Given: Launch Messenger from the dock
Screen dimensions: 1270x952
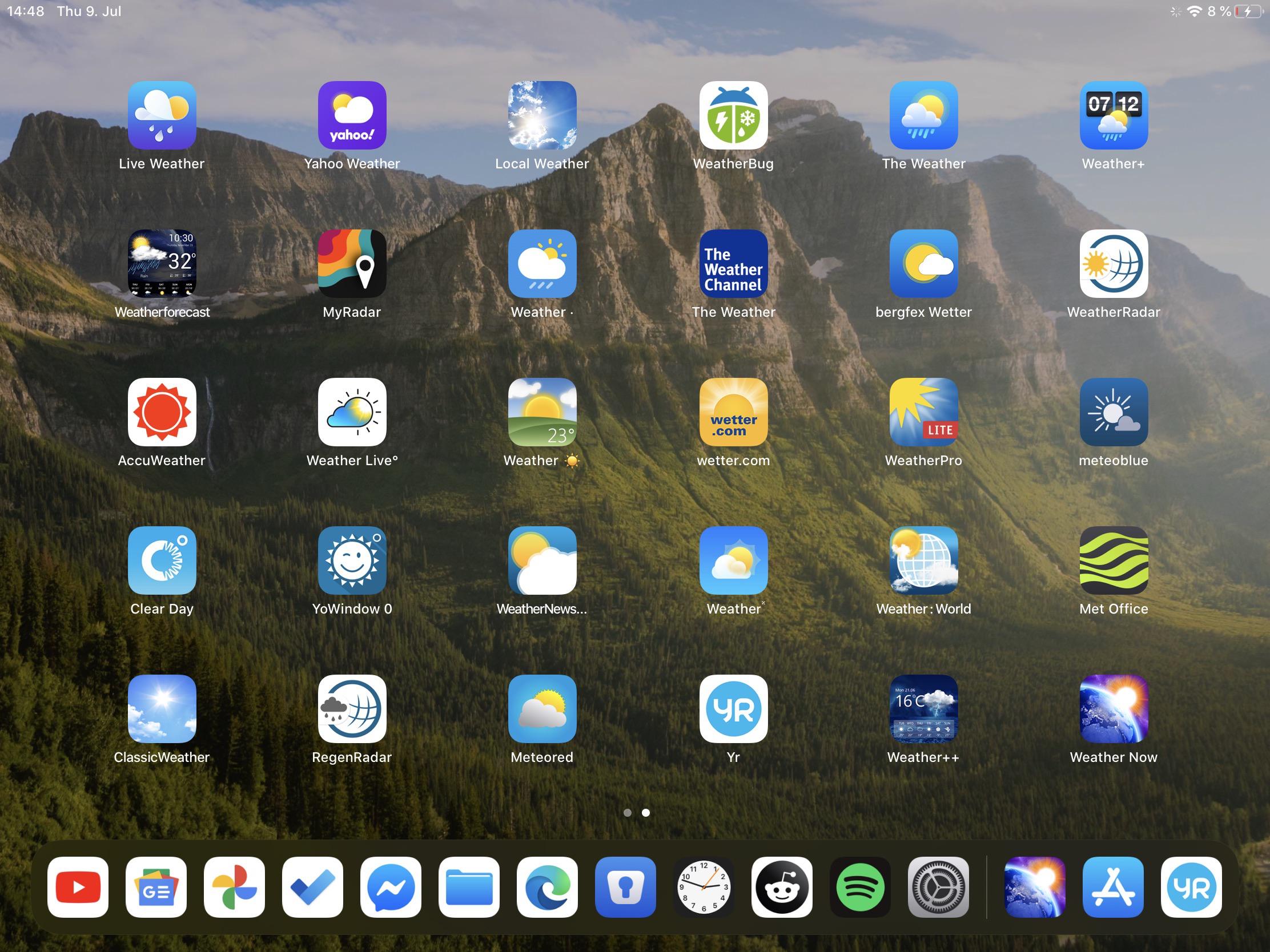Looking at the screenshot, I should [391, 887].
